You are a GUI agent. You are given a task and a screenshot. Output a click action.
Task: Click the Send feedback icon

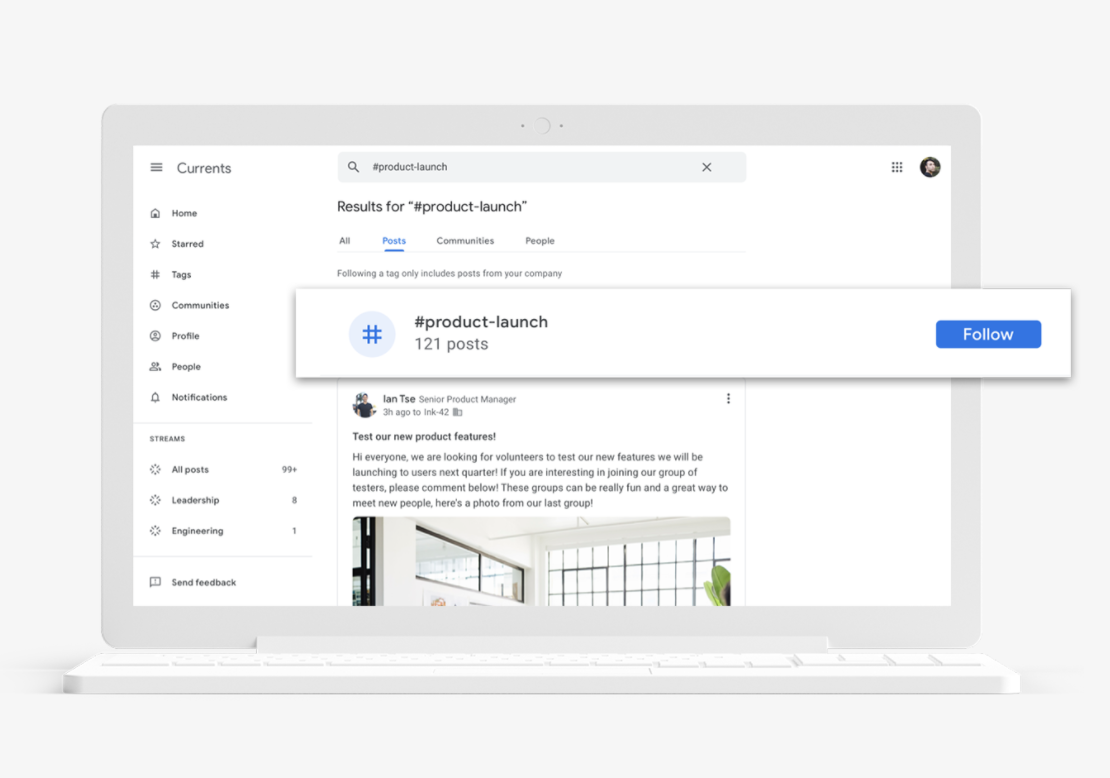155,582
